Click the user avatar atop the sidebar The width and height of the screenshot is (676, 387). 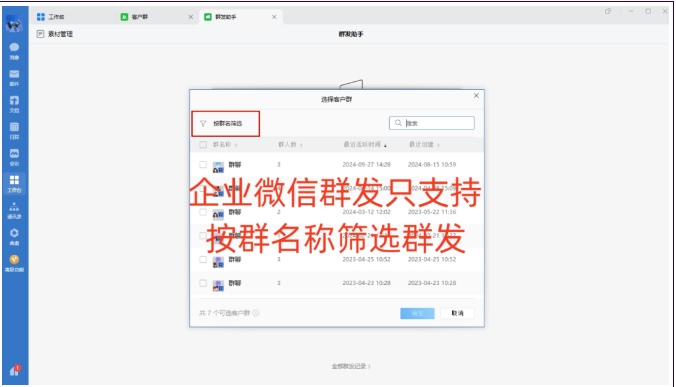coord(14,24)
